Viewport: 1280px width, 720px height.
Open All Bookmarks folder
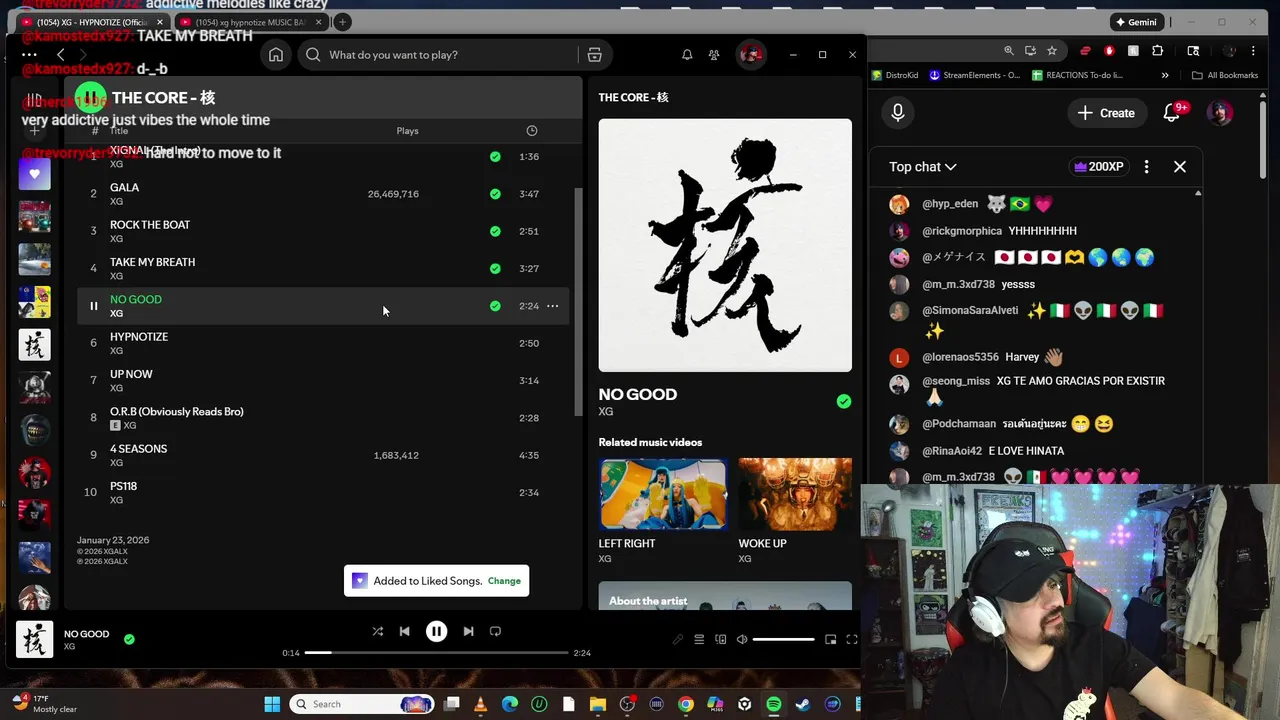click(x=1225, y=75)
